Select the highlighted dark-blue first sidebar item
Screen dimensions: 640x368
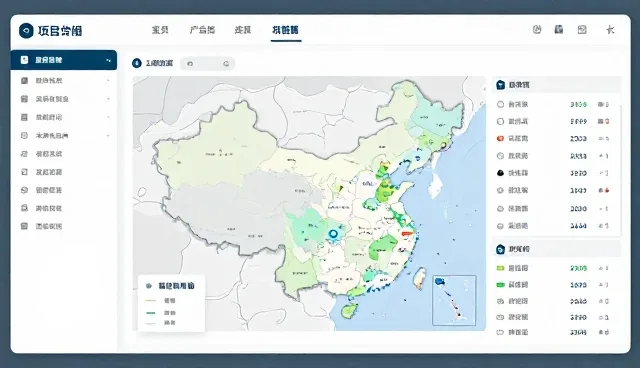coord(64,60)
